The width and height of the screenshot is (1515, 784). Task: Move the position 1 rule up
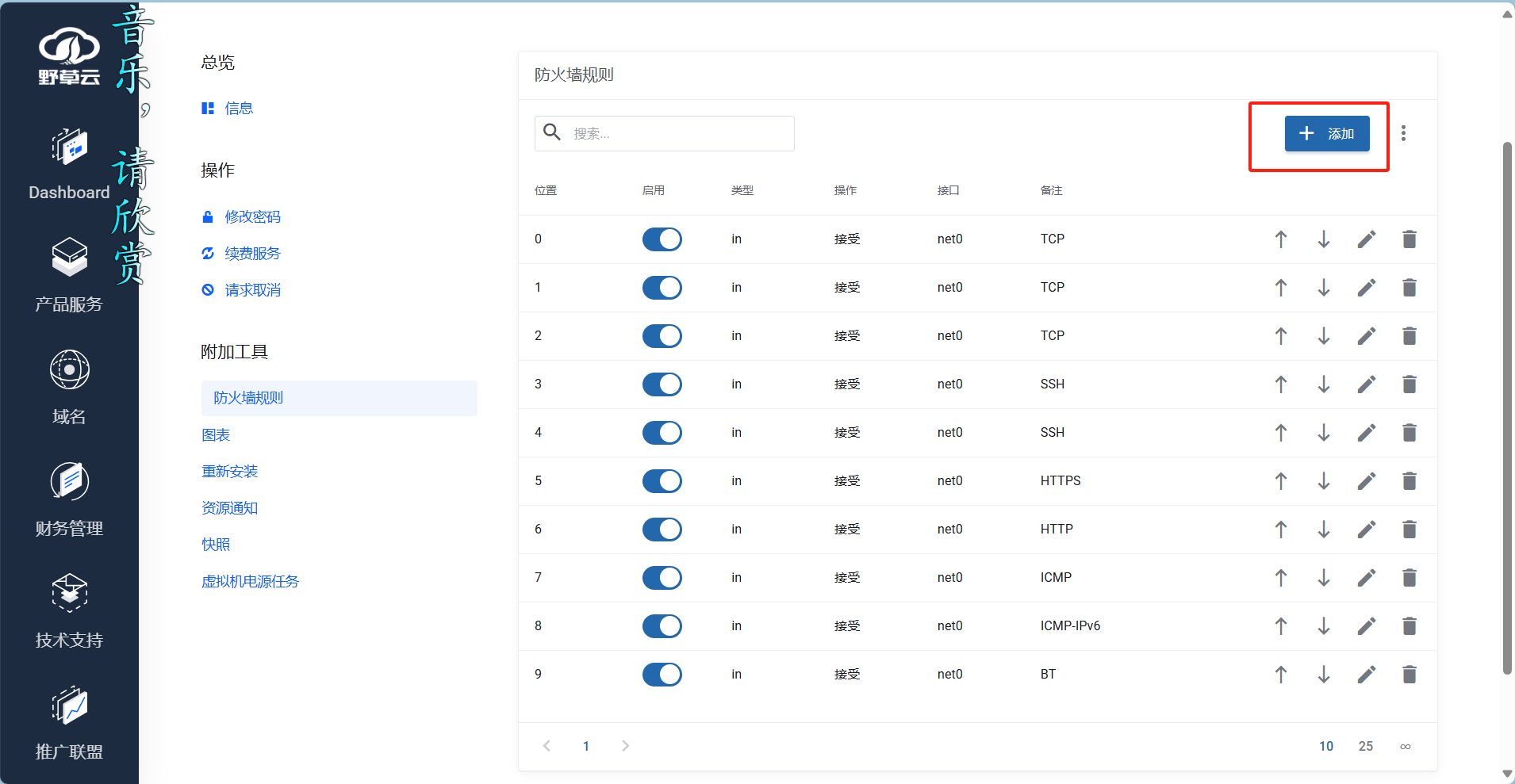coord(1281,288)
